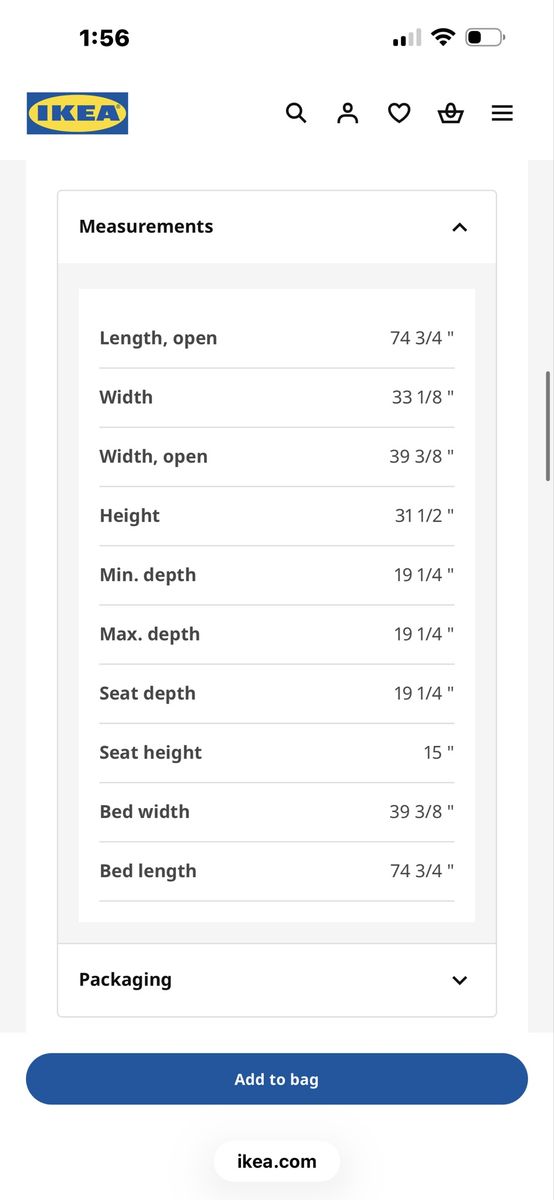Select the Bed length measurement row
Viewport: 554px width, 1200px height.
coord(277,871)
